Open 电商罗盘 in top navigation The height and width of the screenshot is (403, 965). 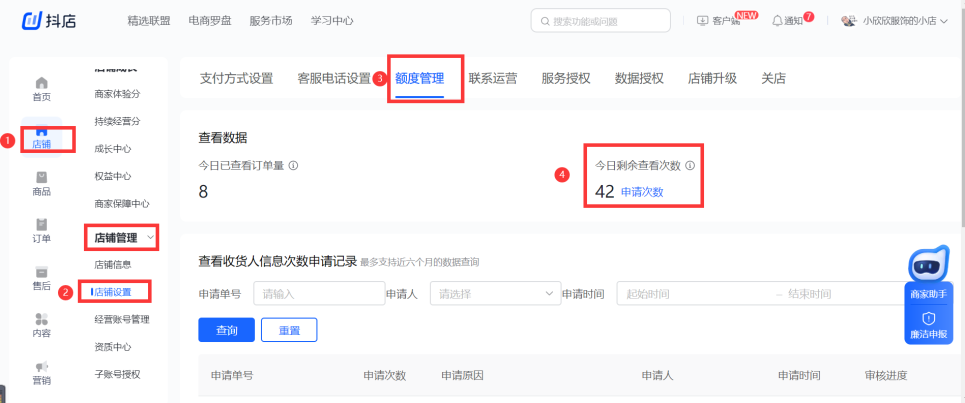pyautogui.click(x=212, y=20)
